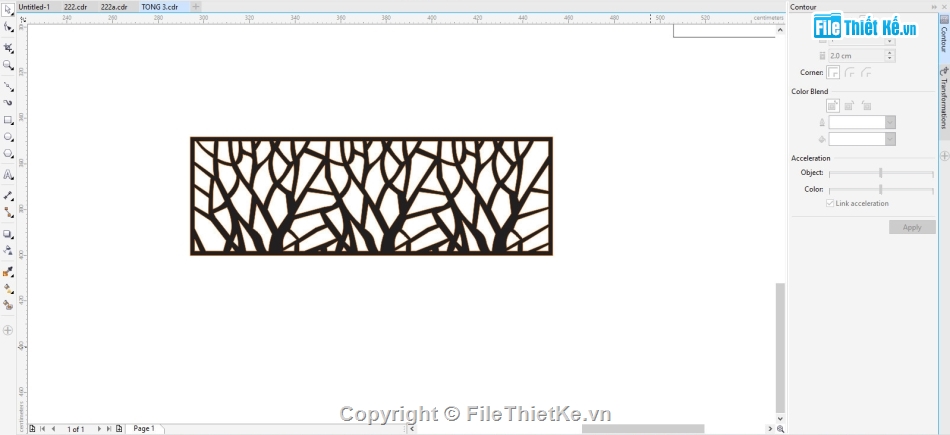This screenshot has width=950, height=435.
Task: Select counterclockwise contour color blend
Action: 866,105
